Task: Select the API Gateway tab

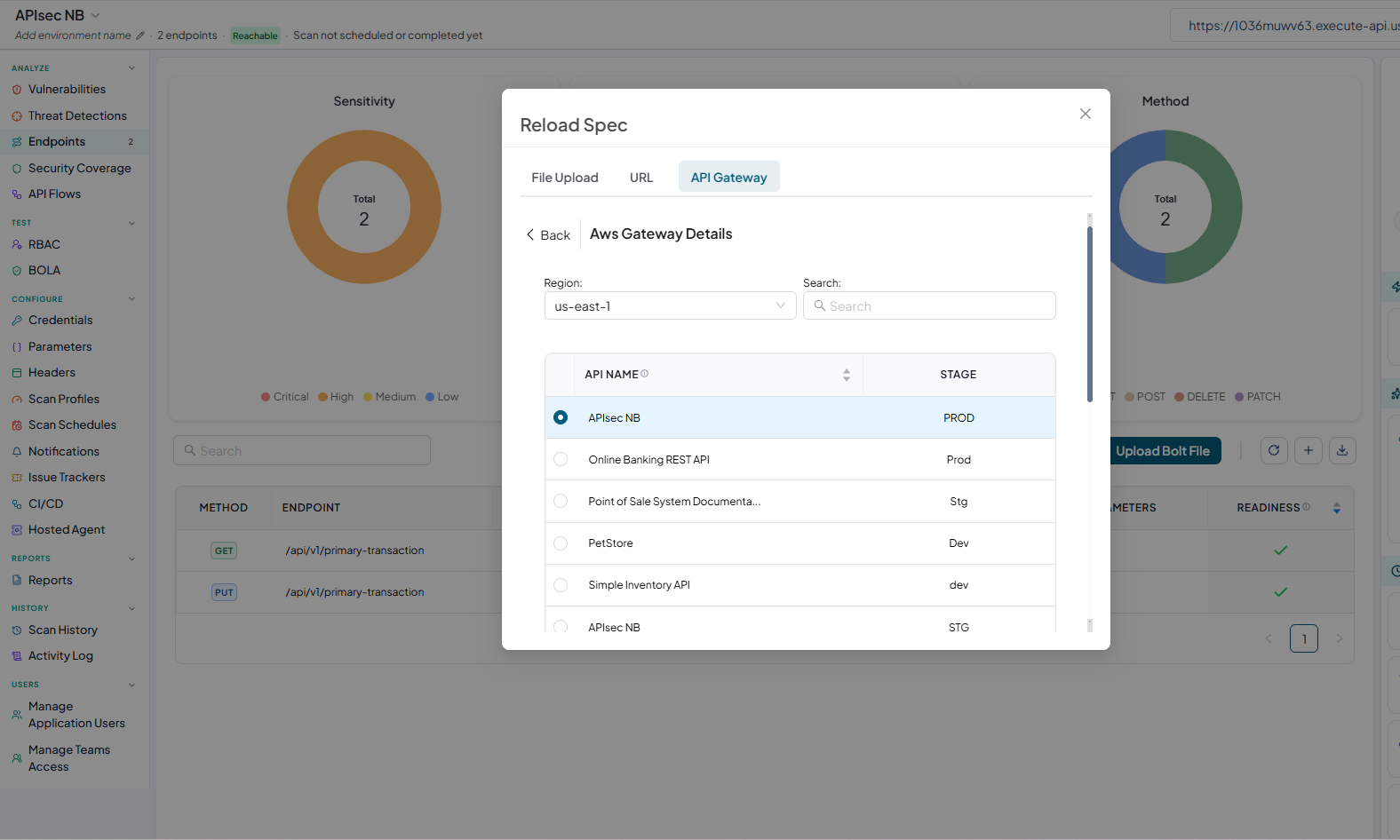Action: (x=729, y=177)
